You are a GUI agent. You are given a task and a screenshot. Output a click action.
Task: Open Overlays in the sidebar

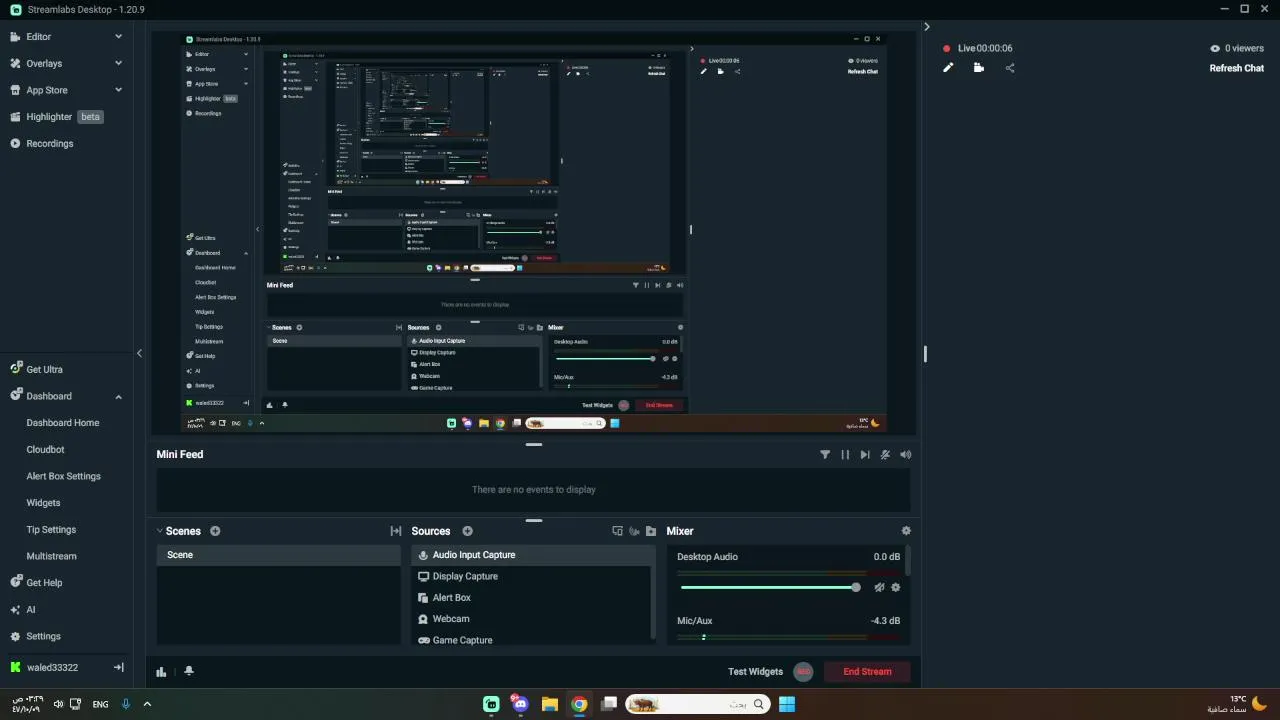point(44,64)
